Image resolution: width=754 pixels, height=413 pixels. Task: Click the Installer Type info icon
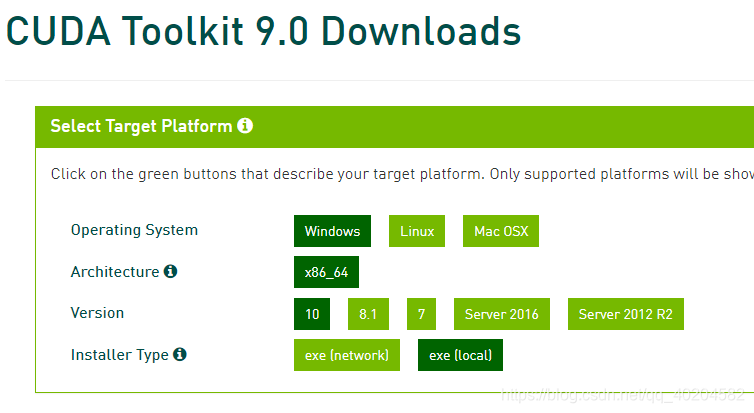click(180, 354)
